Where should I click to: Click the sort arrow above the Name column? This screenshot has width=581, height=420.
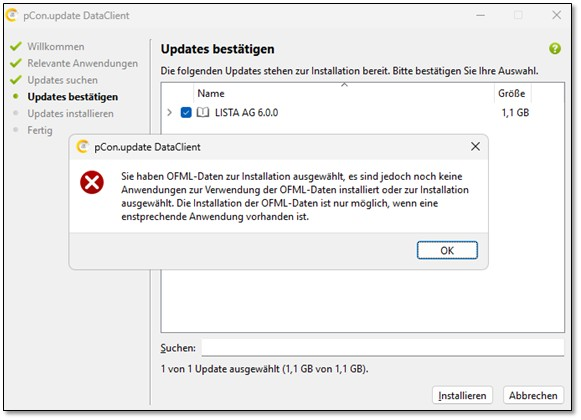(x=344, y=85)
